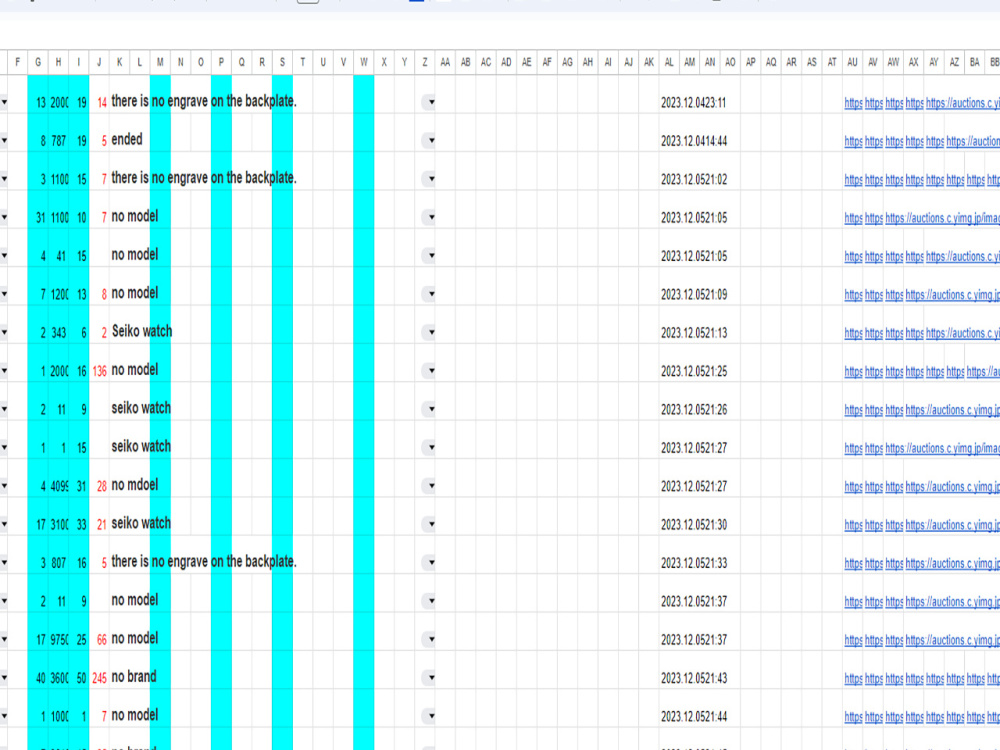The height and width of the screenshot is (750, 1000).
Task: Select column W header
Action: (364, 62)
